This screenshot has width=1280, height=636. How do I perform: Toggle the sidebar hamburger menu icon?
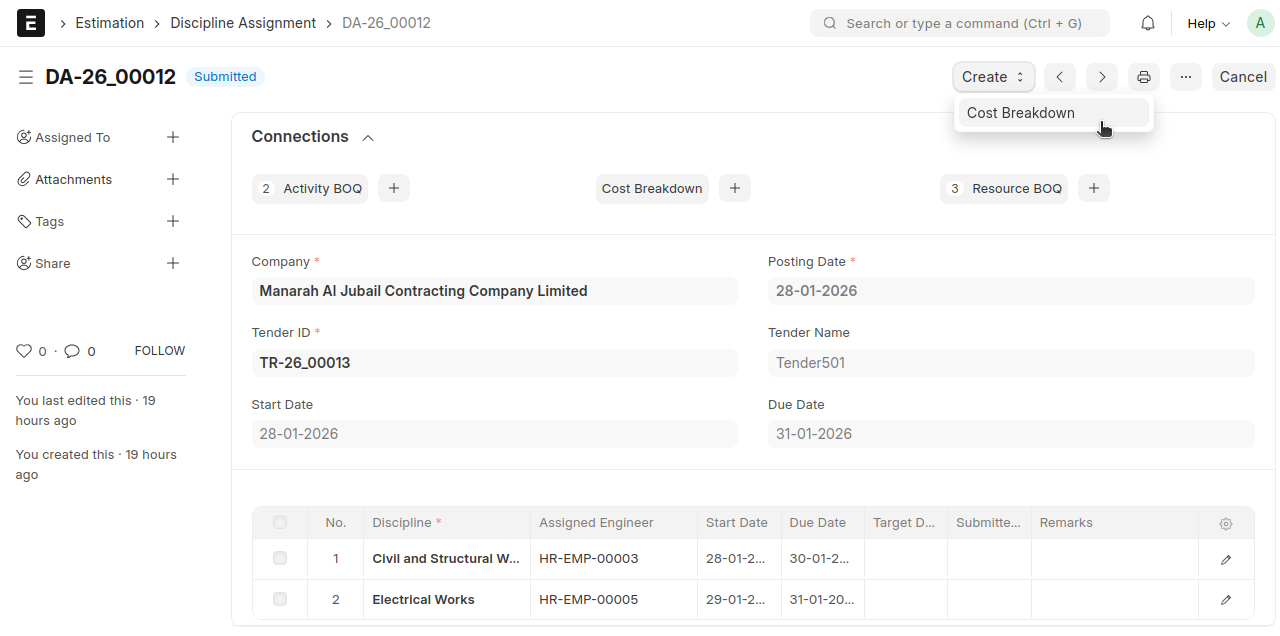(26, 77)
